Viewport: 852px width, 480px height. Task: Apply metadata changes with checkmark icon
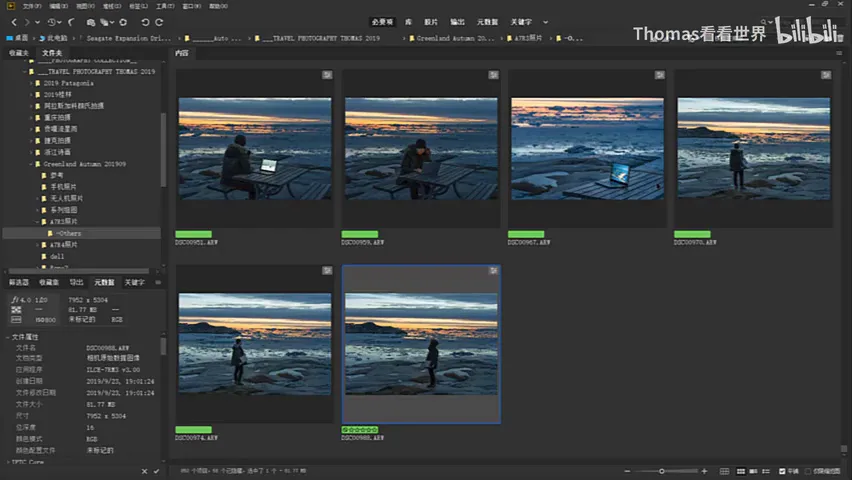[x=156, y=472]
